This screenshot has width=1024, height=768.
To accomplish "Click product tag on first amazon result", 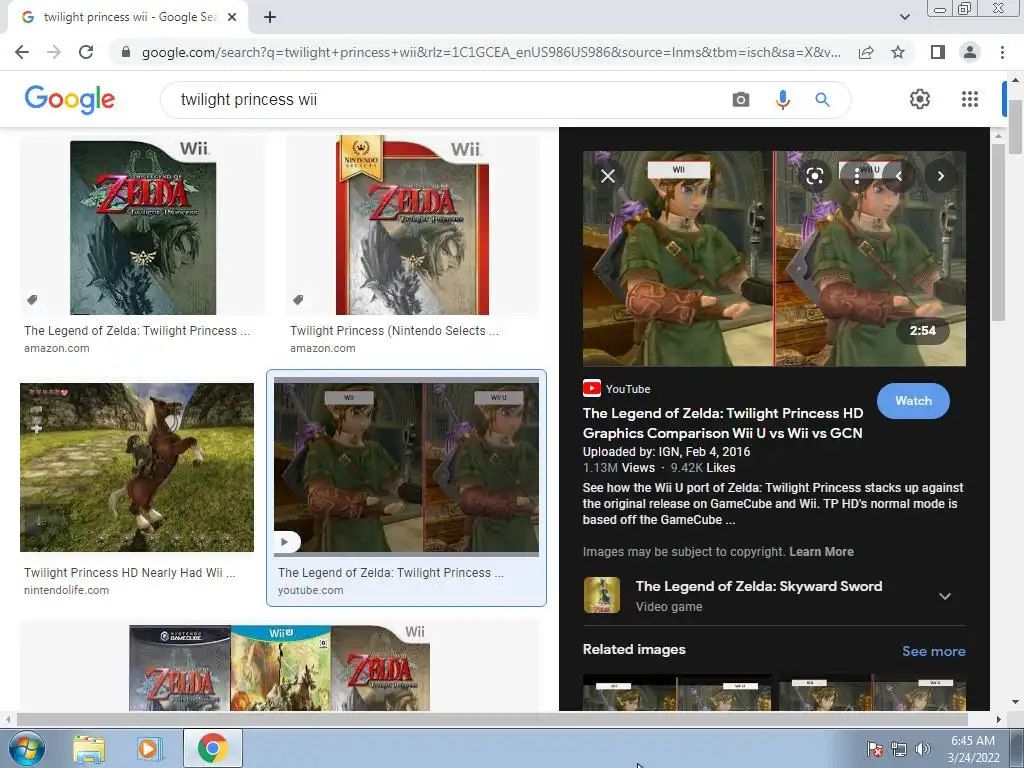I will point(32,300).
